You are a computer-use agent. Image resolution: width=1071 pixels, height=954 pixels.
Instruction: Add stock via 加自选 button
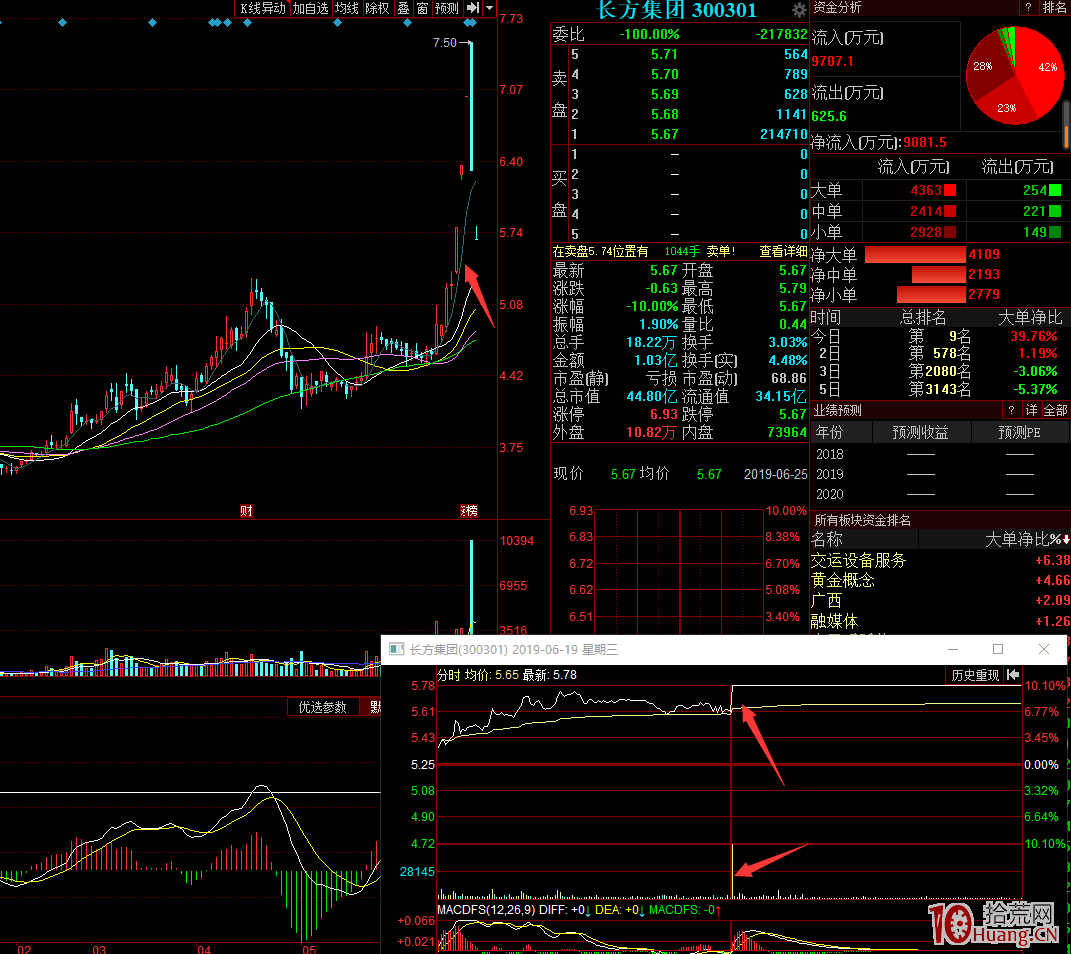click(x=311, y=8)
